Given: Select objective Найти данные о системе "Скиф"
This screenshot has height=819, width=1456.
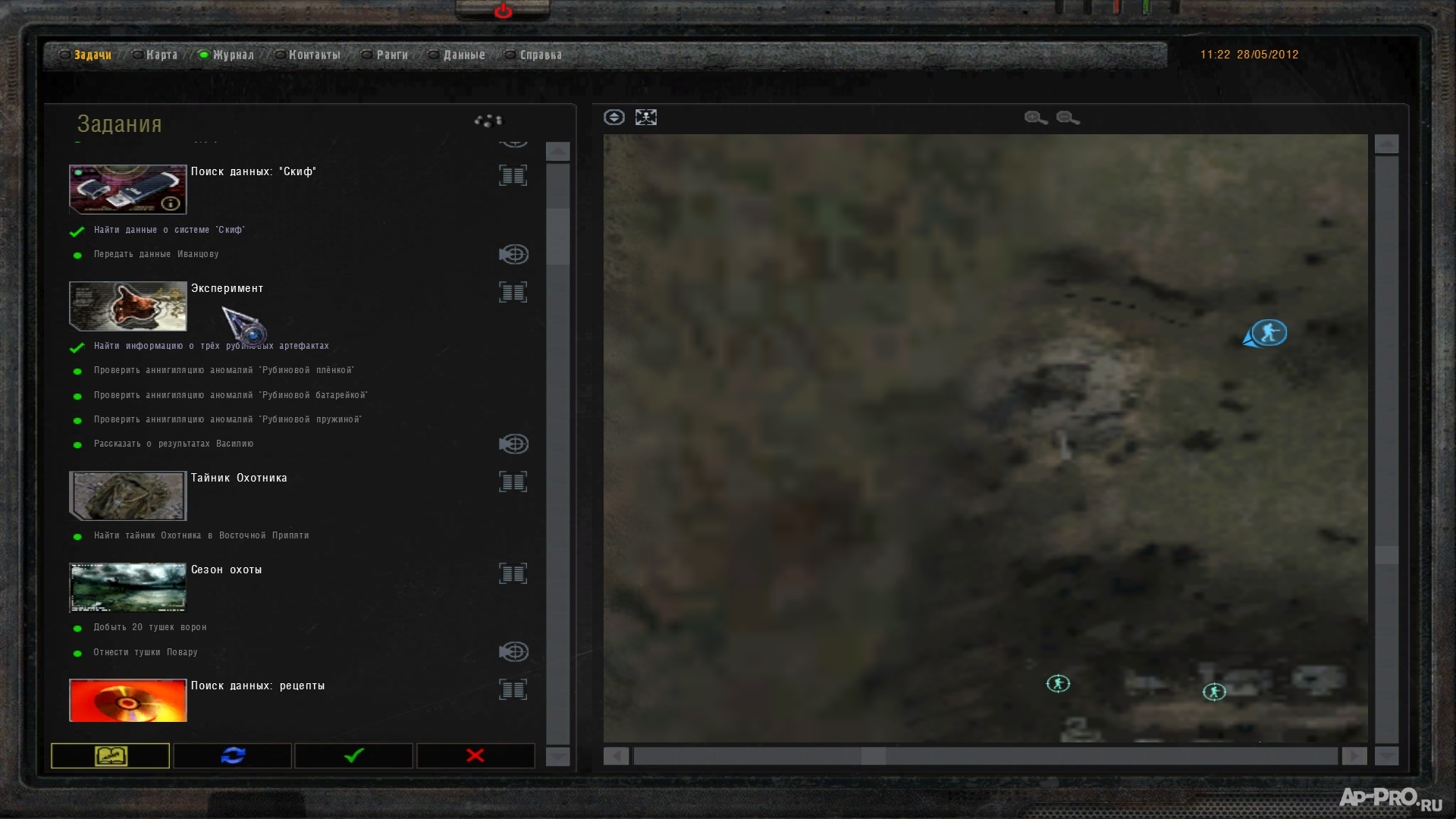Looking at the screenshot, I should click(169, 230).
